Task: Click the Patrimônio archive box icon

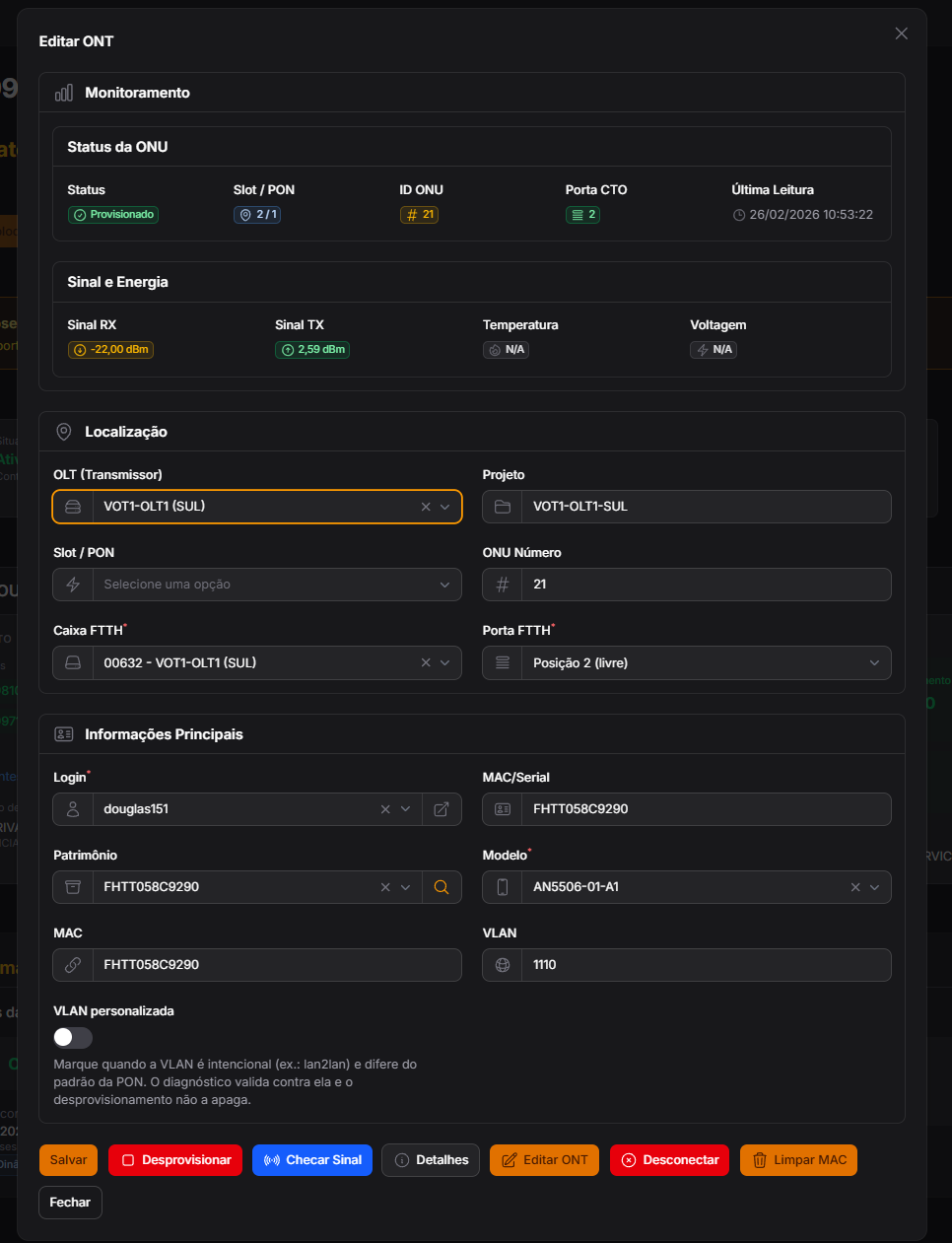Action: pyautogui.click(x=73, y=887)
